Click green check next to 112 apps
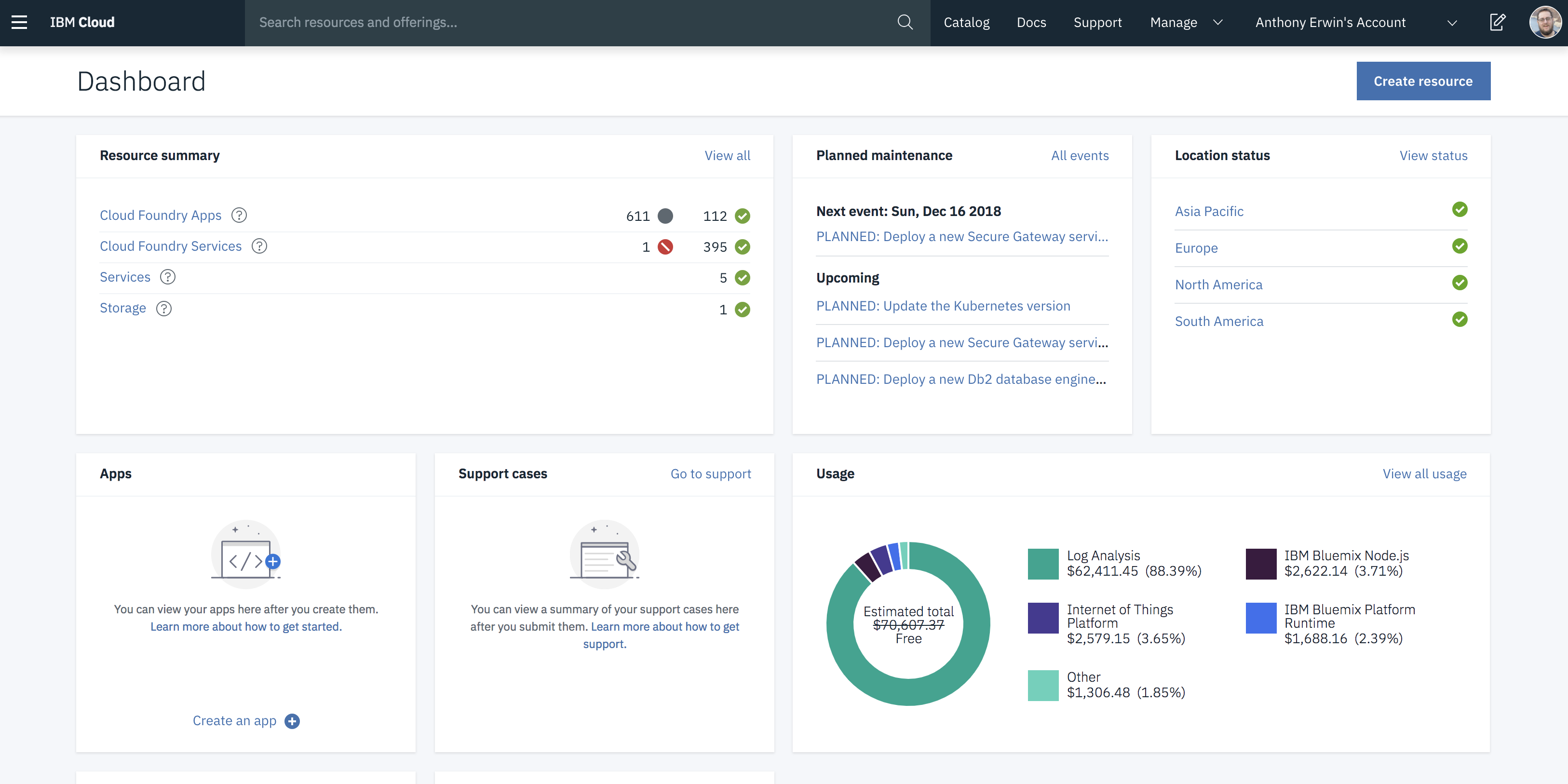This screenshot has width=1568, height=784. point(743,216)
